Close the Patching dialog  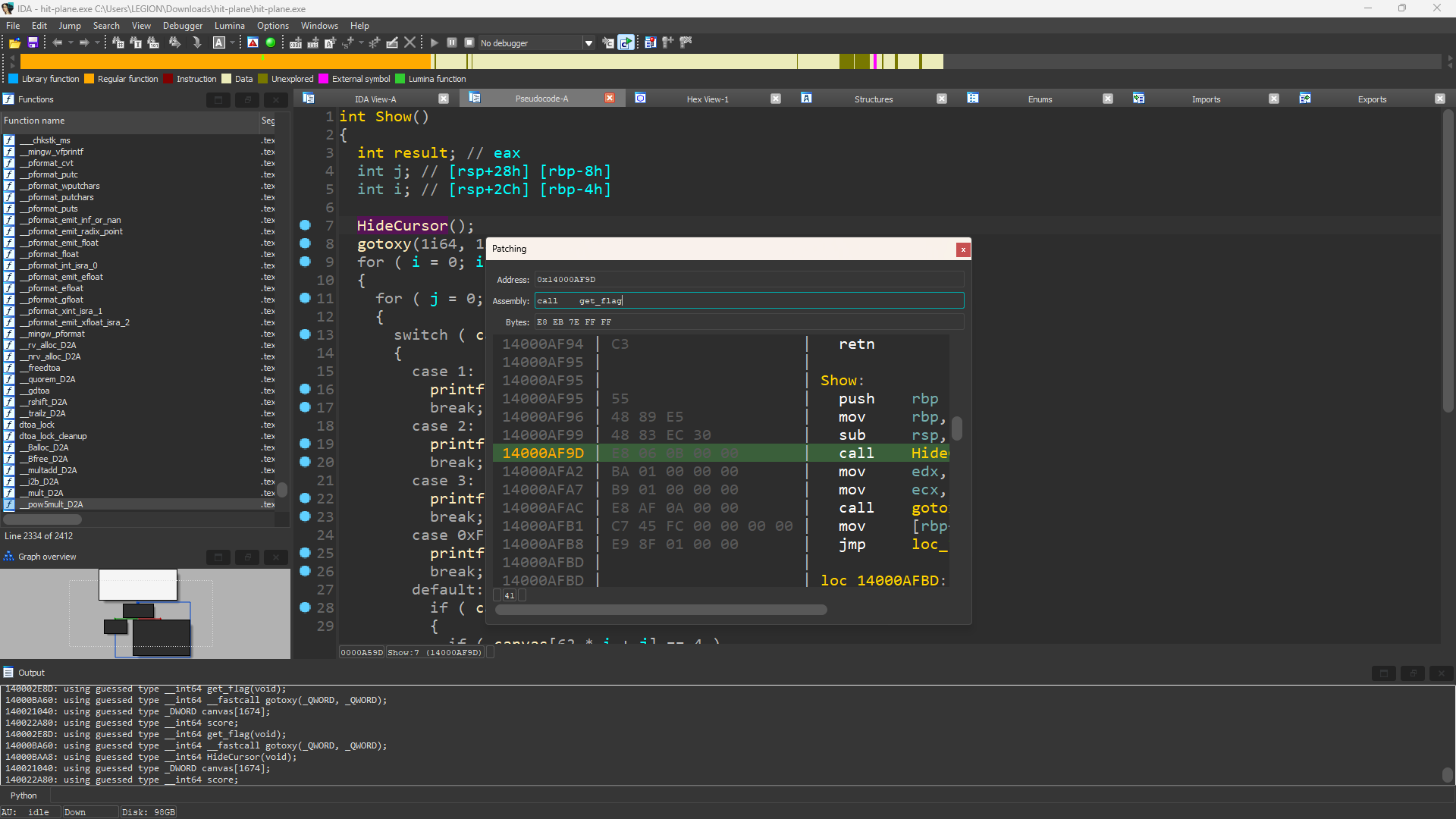(963, 249)
